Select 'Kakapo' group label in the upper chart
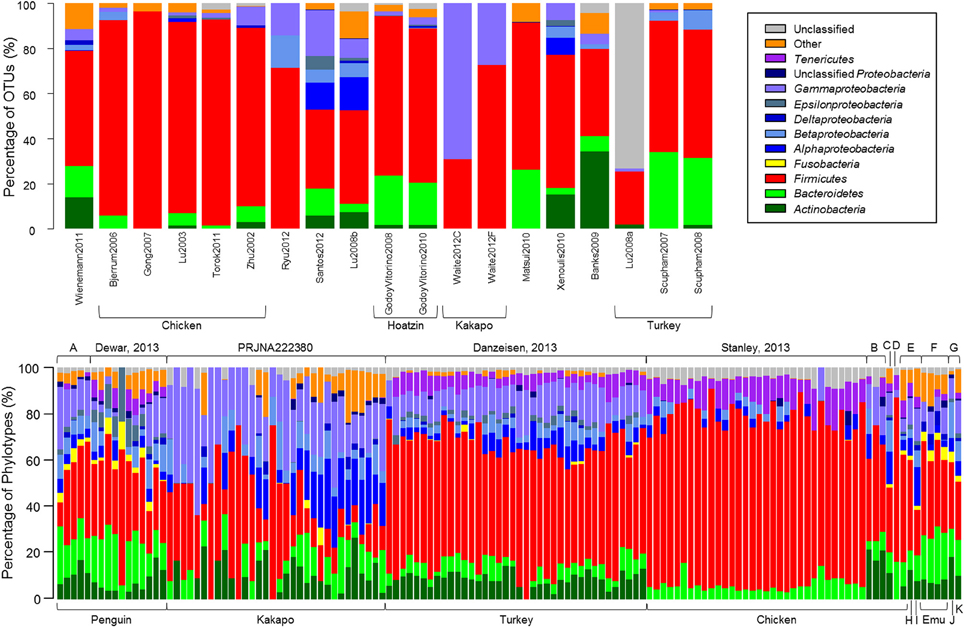This screenshot has width=964, height=627. (473, 325)
